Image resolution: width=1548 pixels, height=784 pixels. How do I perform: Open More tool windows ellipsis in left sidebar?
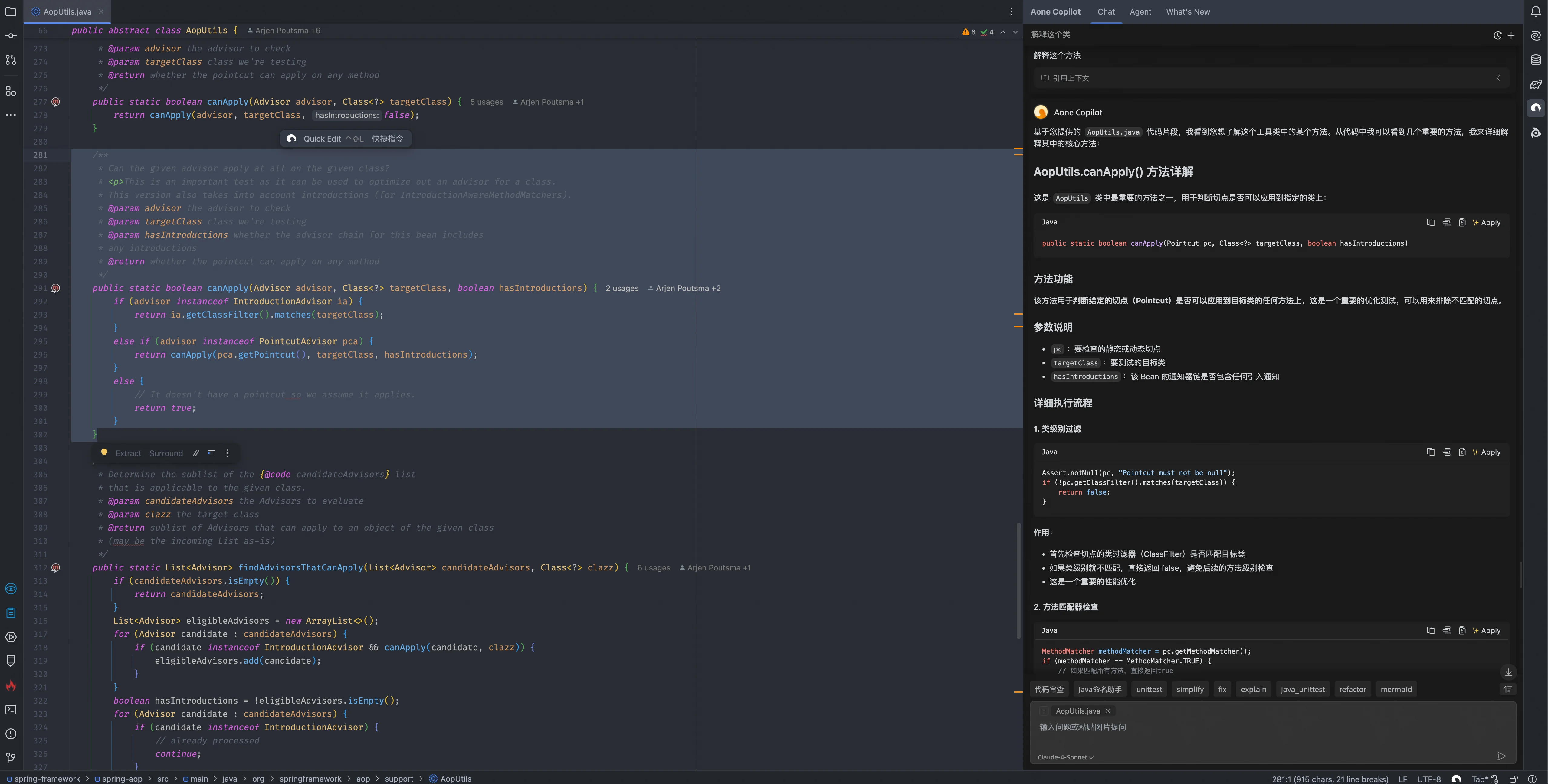coord(11,114)
